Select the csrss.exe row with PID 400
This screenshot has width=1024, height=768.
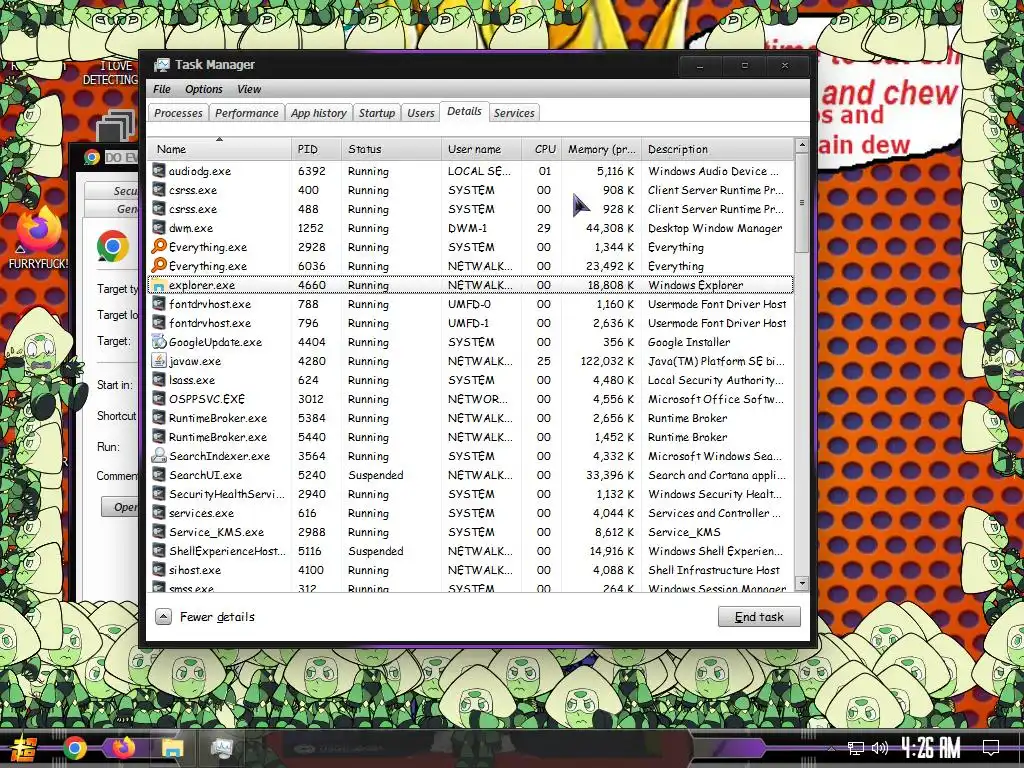coord(470,190)
